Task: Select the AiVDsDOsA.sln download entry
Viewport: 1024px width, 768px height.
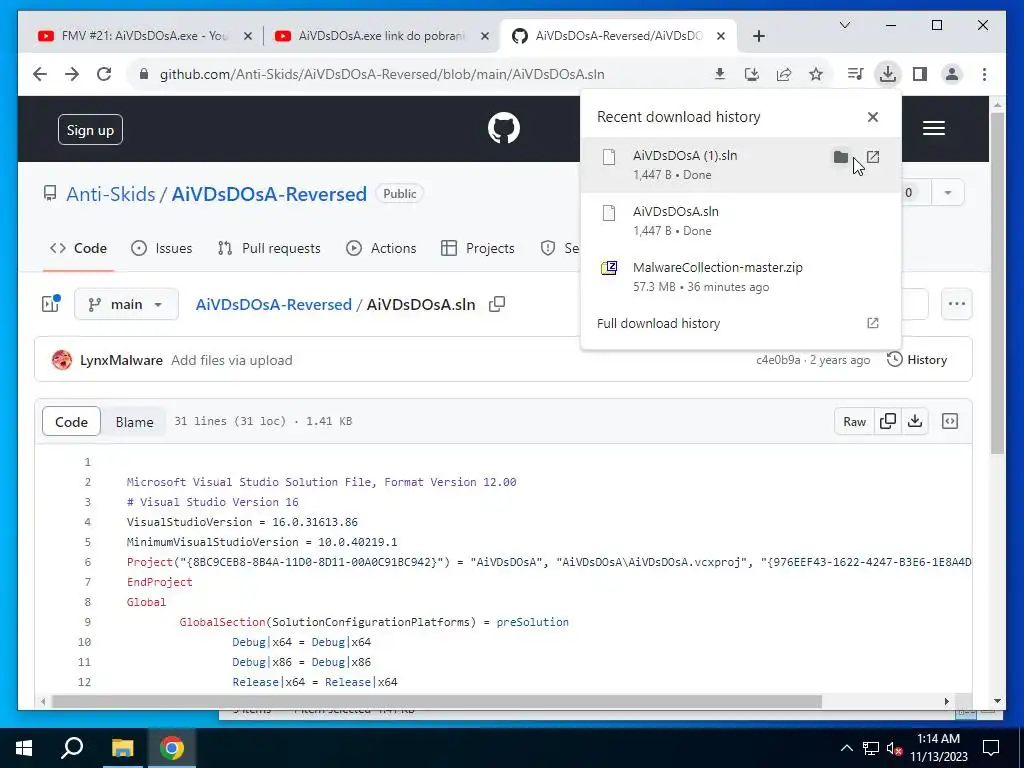Action: click(741, 221)
